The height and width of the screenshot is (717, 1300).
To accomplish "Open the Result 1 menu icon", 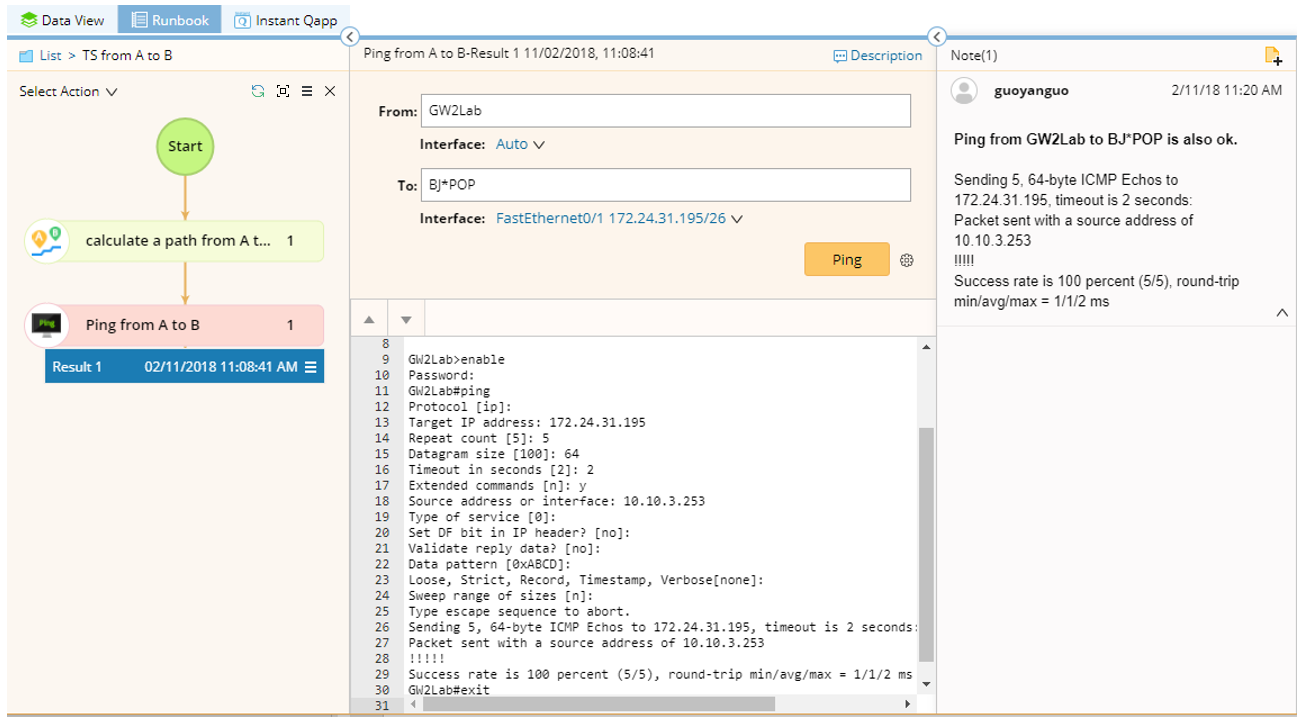I will click(310, 367).
